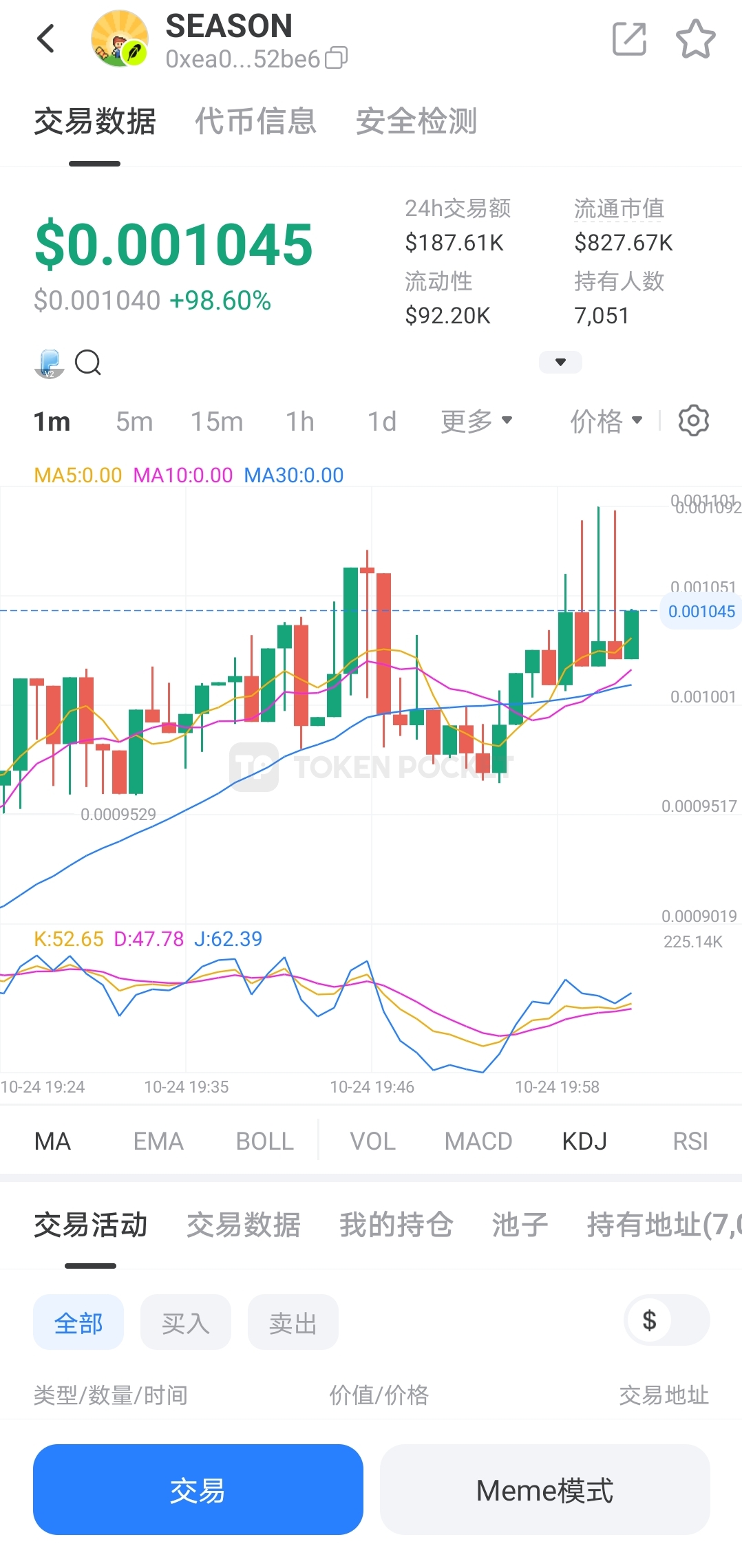Tap the blue 交易 button
This screenshot has width=742, height=1568.
coord(198,1490)
